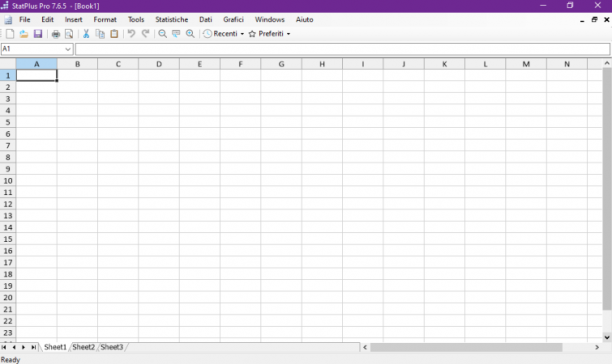This screenshot has height=364, width=612.
Task: Select row 5 header
Action: coord(8,122)
